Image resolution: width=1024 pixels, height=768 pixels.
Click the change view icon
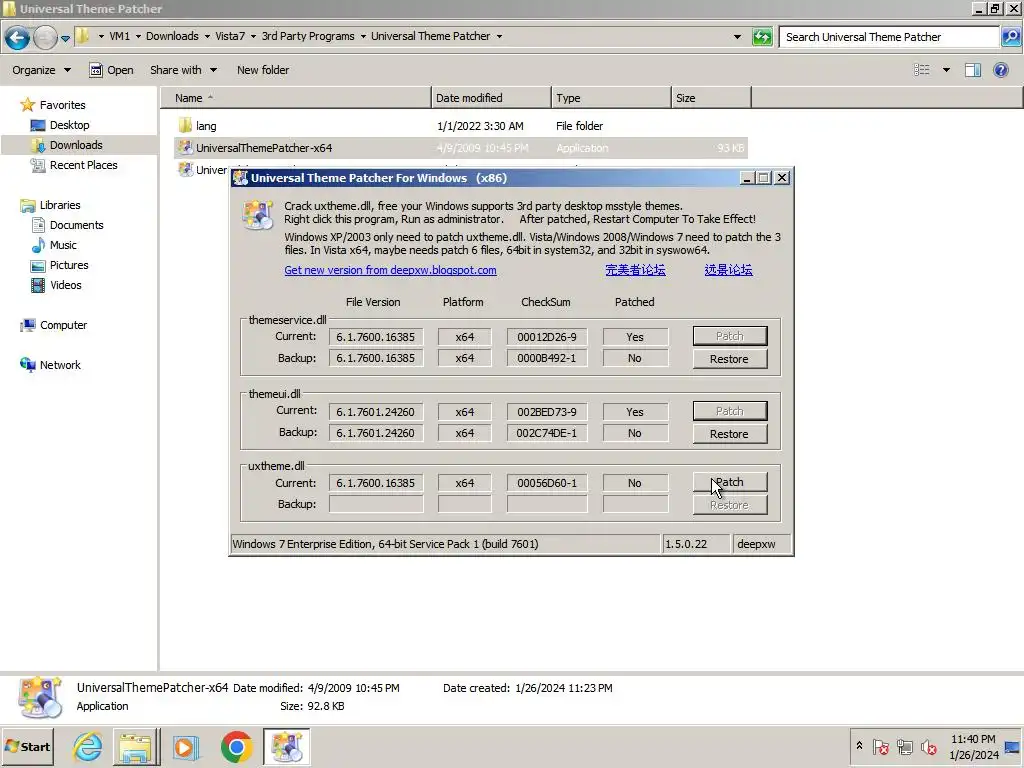tap(921, 70)
